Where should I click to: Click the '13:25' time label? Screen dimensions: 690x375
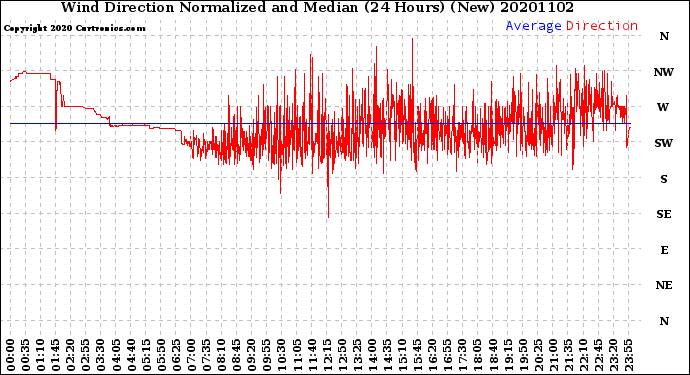pos(357,355)
